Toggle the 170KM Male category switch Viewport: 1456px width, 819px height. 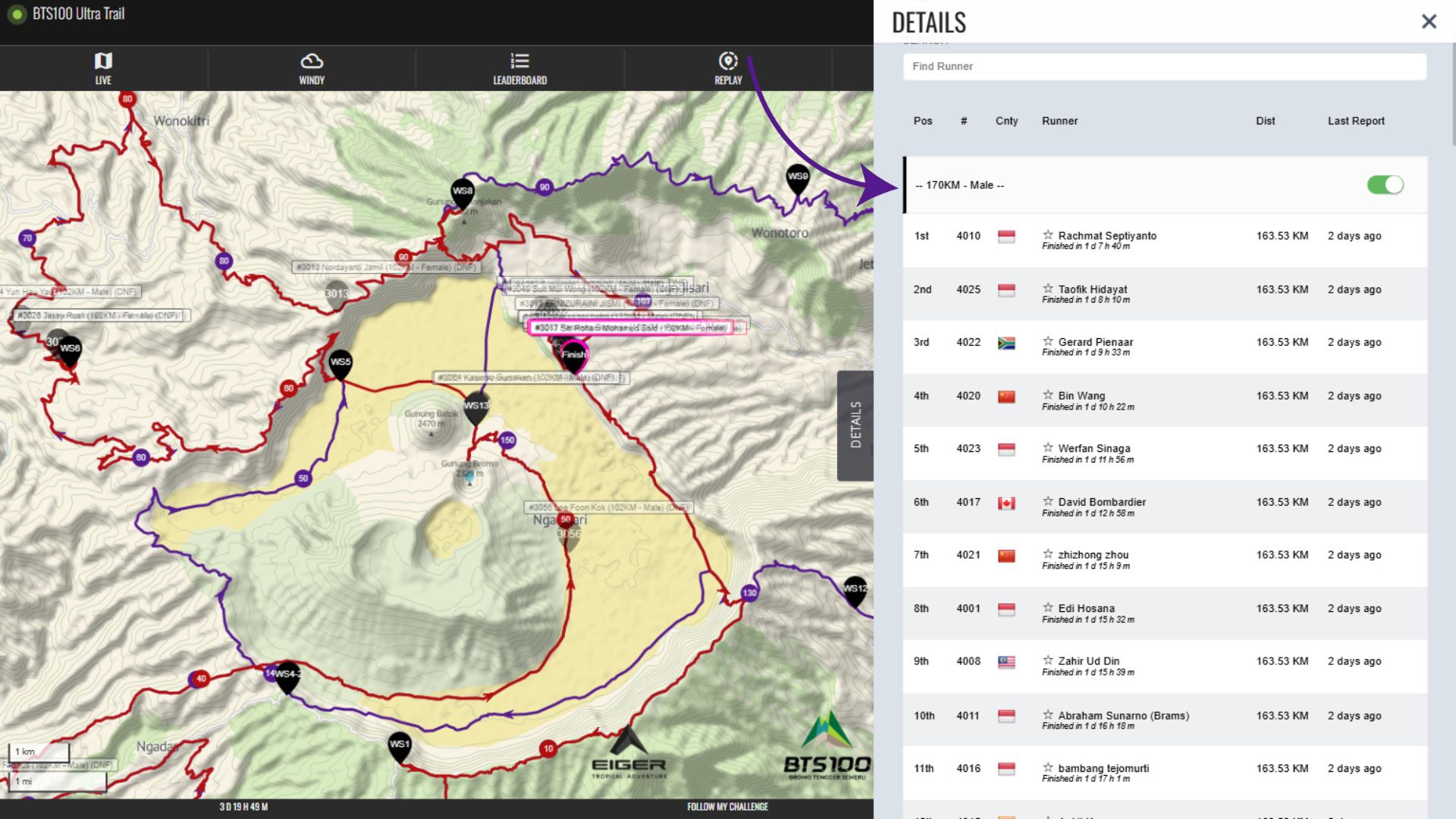pos(1385,185)
